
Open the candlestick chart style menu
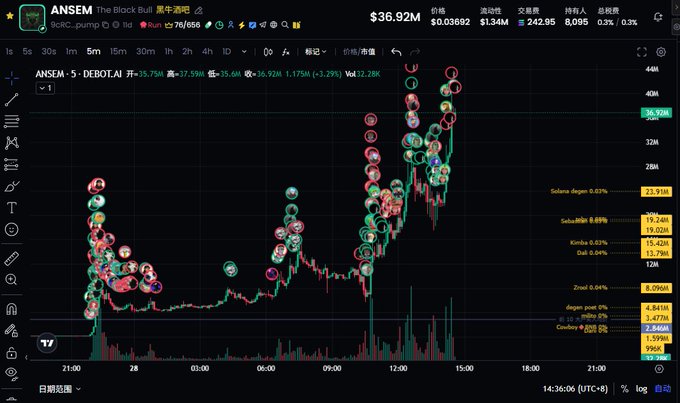coord(268,52)
